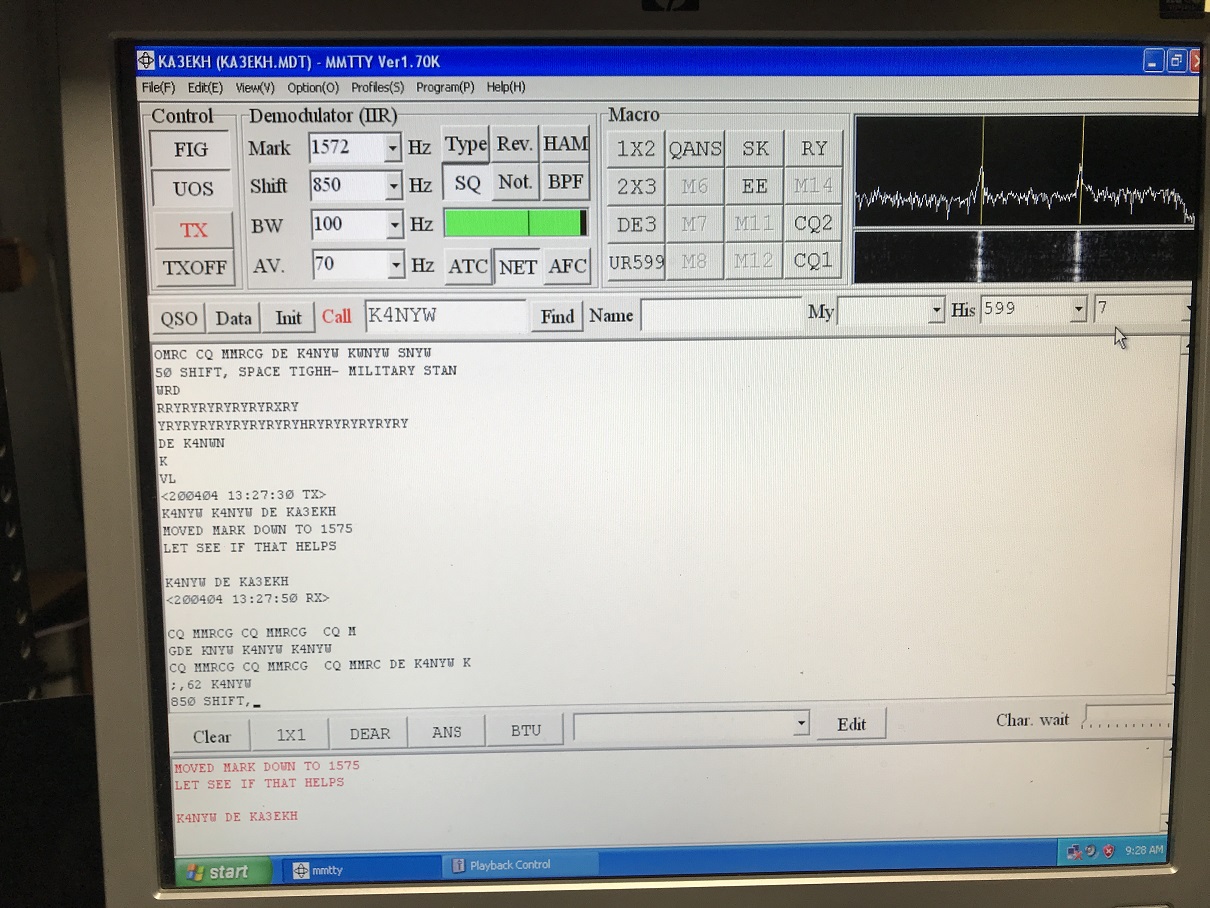Image resolution: width=1210 pixels, height=908 pixels.
Task: Toggle the BPF filter button
Action: click(566, 182)
